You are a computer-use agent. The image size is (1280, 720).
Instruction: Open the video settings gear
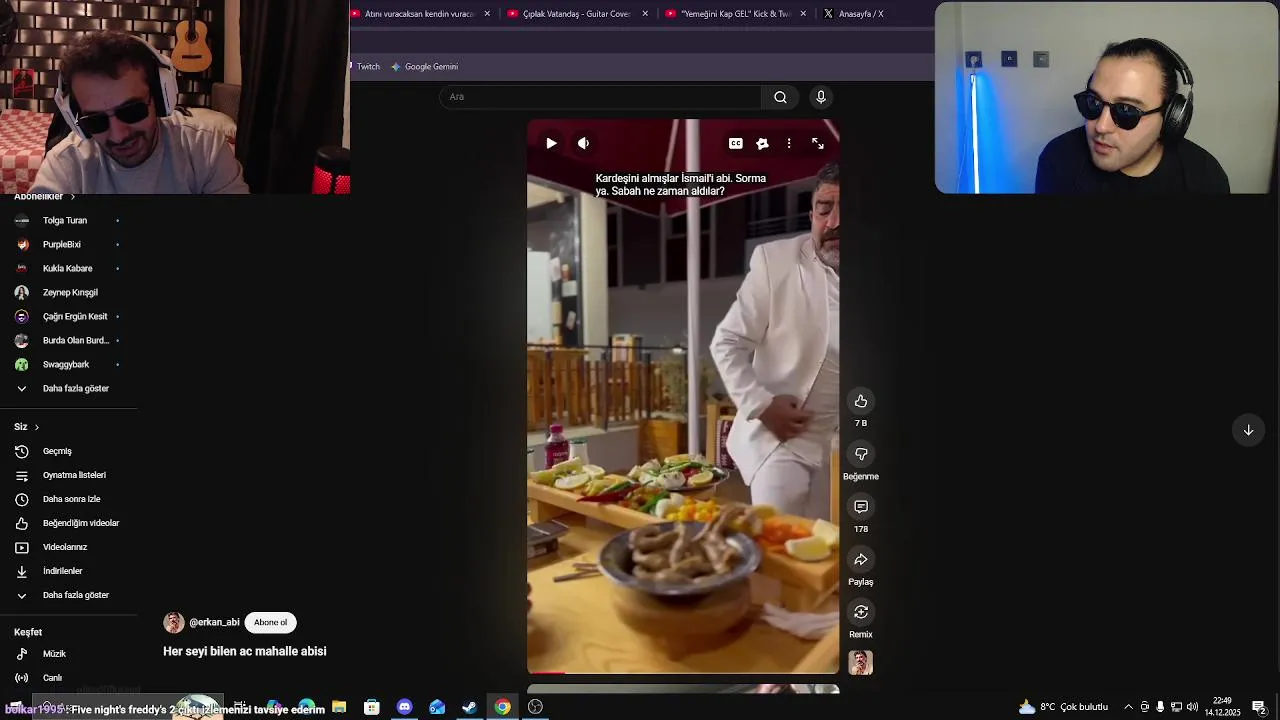(x=762, y=143)
